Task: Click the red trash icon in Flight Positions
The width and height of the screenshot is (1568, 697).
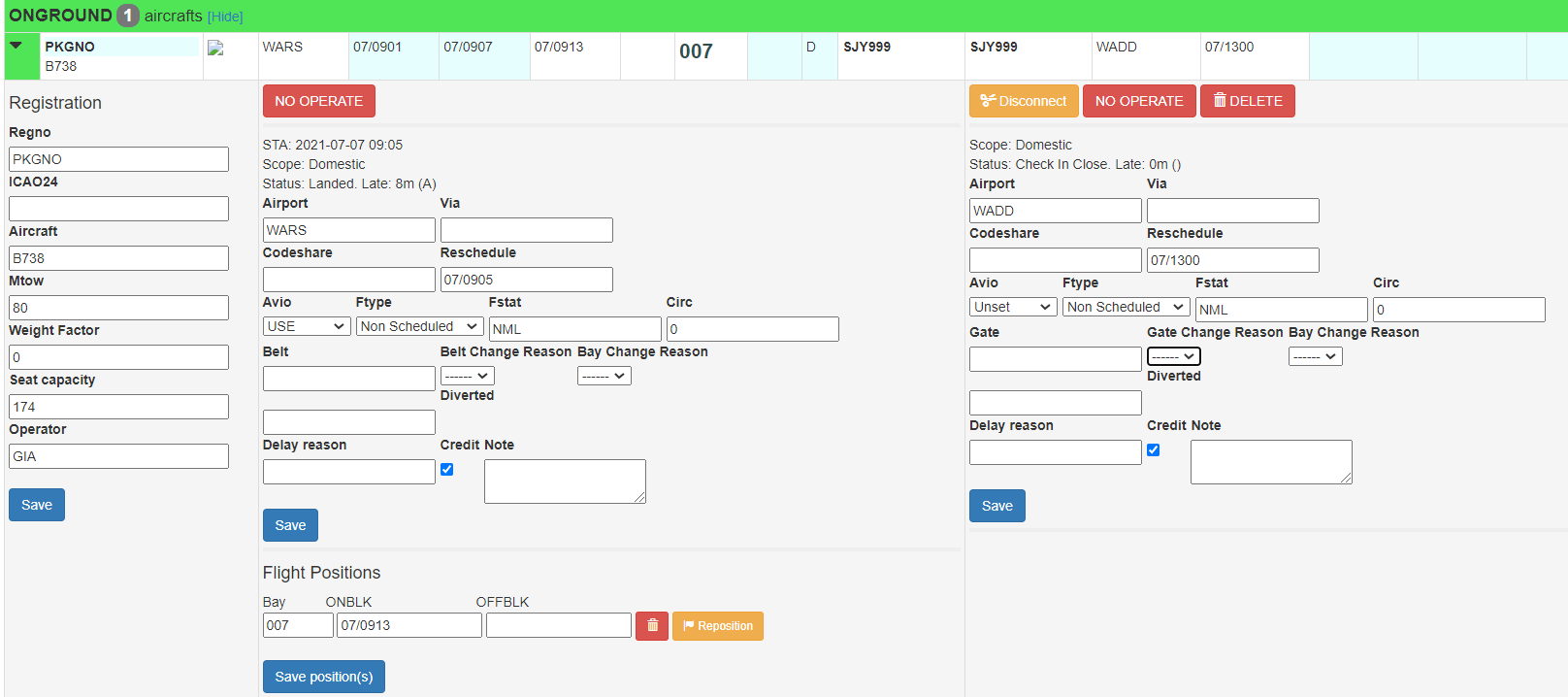Action: tap(652, 626)
